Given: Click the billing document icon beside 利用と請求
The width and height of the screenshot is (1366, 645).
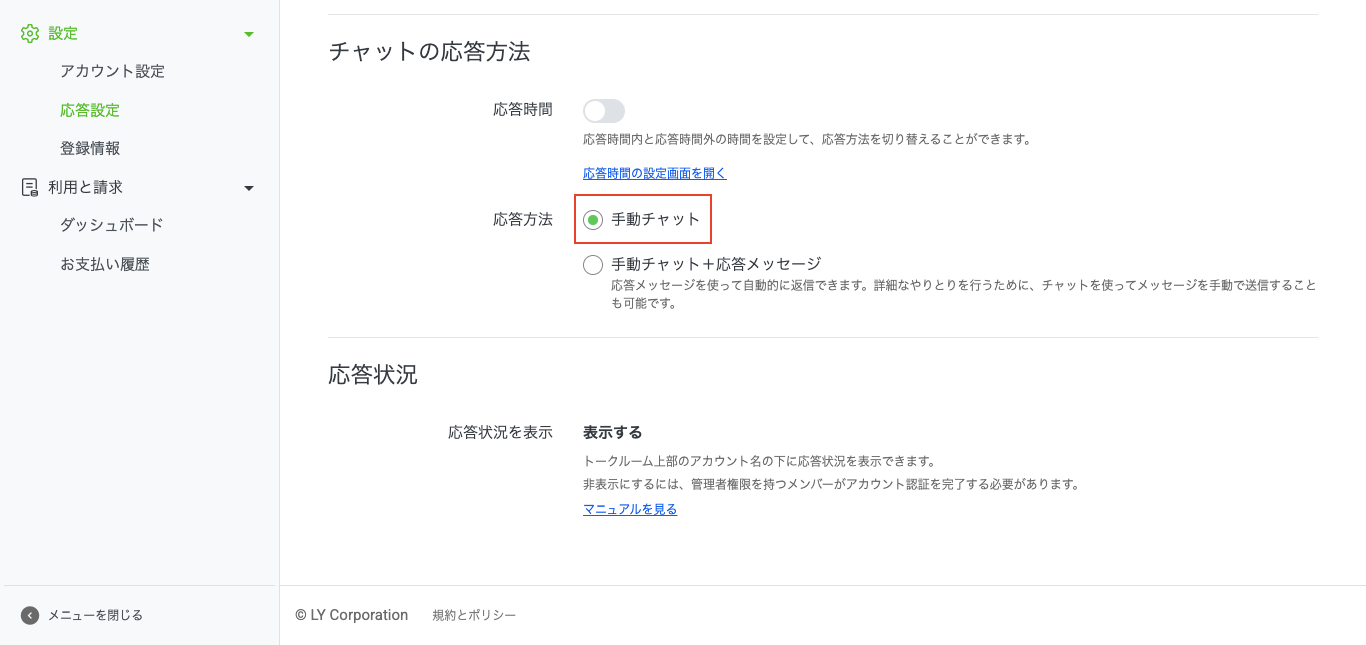Looking at the screenshot, I should (x=30, y=187).
